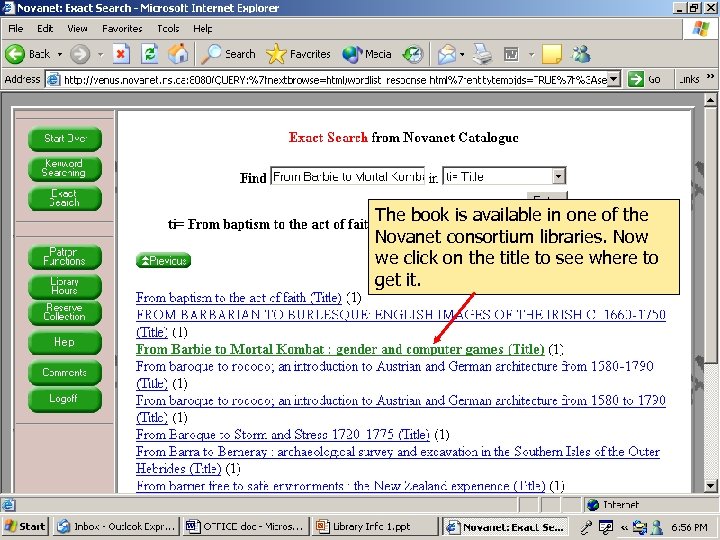The image size is (720, 540).
Task: Click the page icon in Address bar
Action: pyautogui.click(x=54, y=79)
